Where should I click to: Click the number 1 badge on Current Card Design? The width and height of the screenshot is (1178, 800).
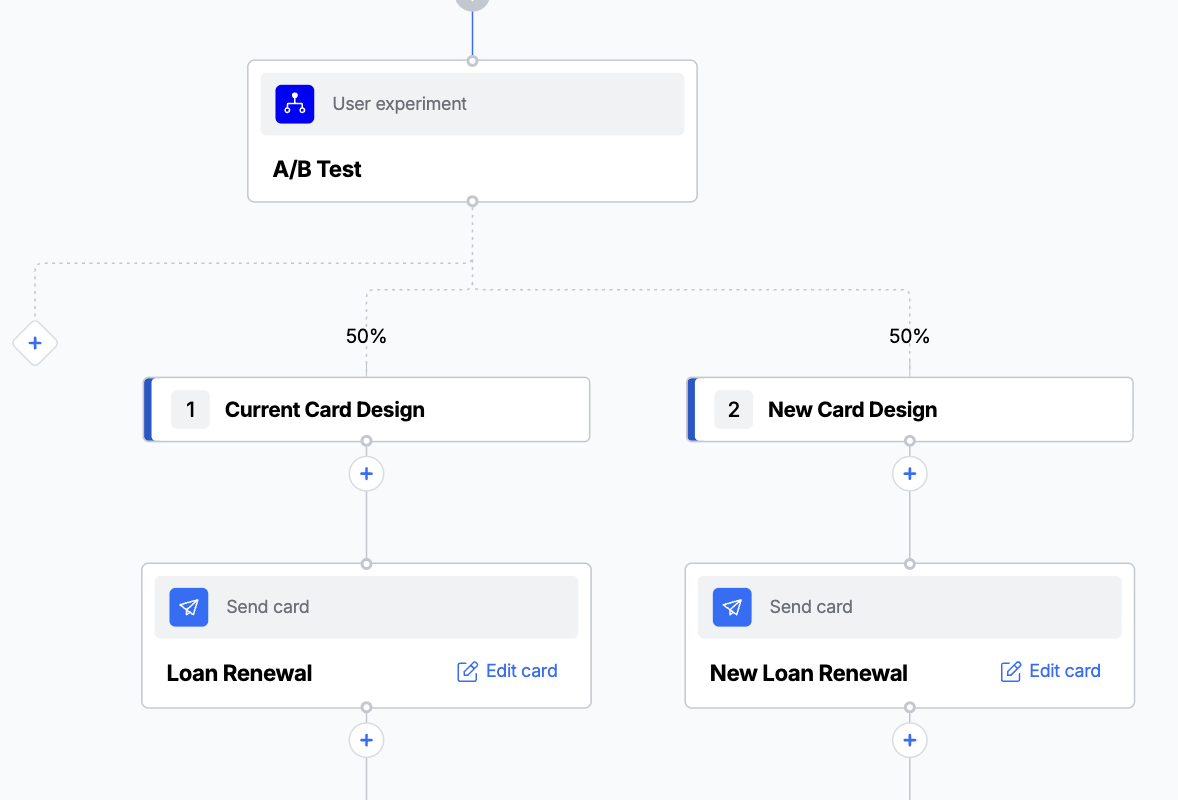tap(190, 409)
